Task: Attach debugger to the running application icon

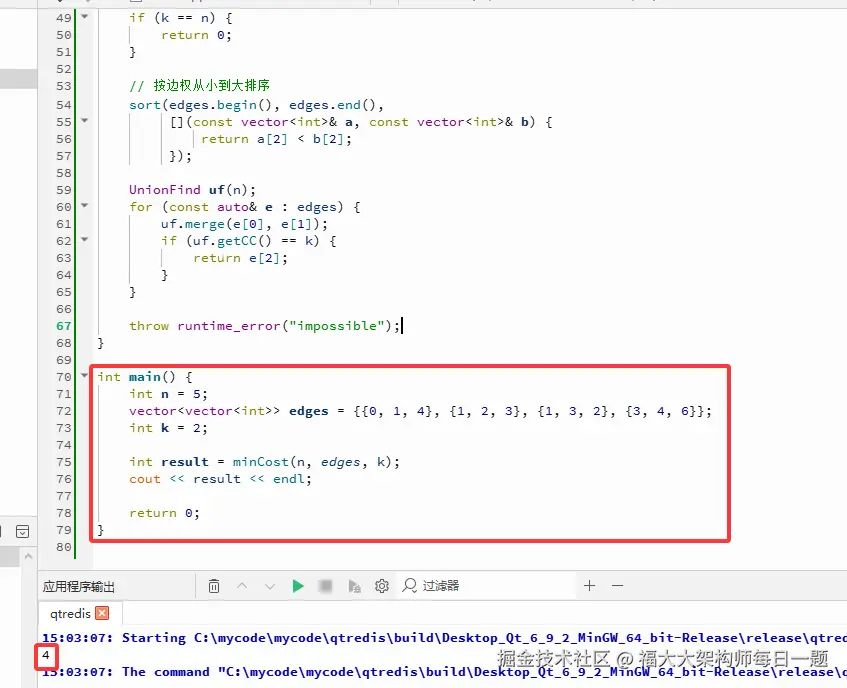Action: [354, 586]
